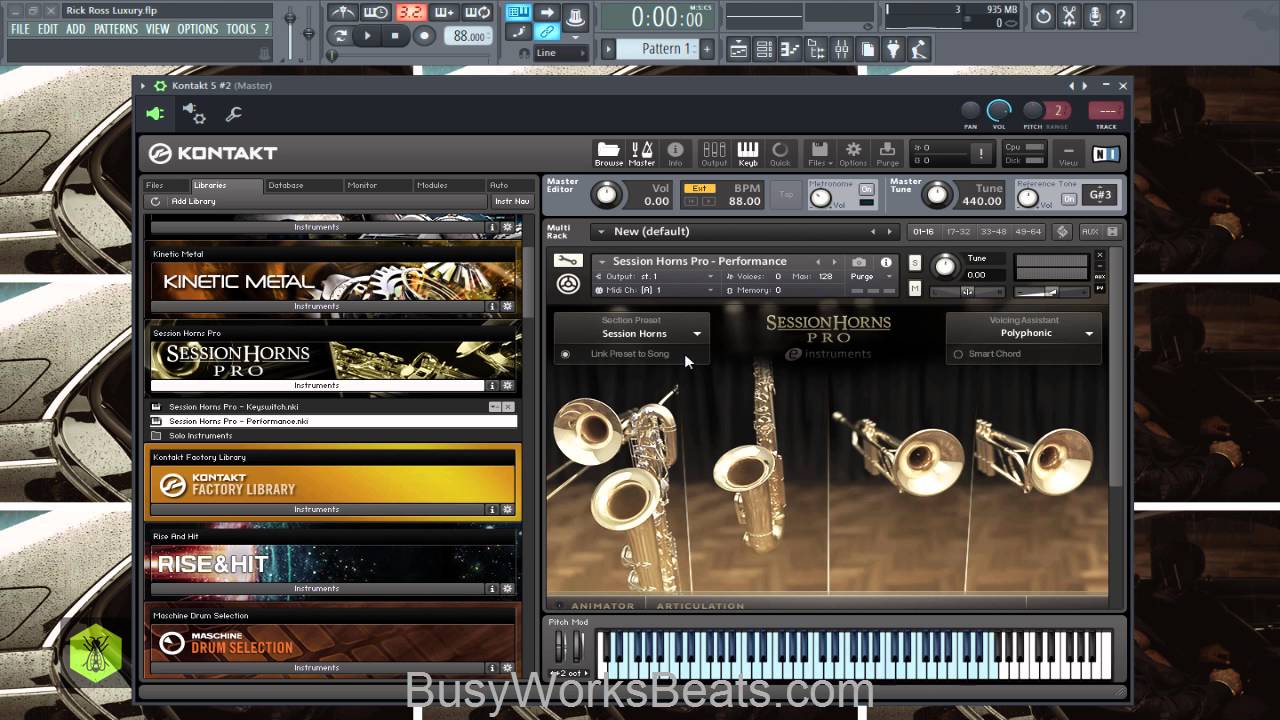Solo the Session Horns instrument with S

pyautogui.click(x=915, y=263)
